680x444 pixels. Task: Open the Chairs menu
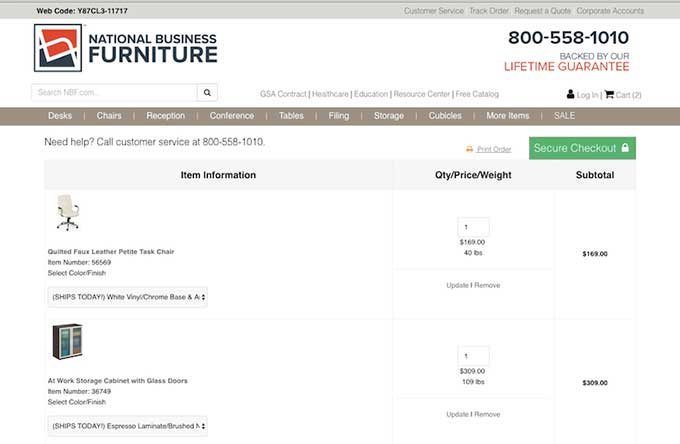109,116
